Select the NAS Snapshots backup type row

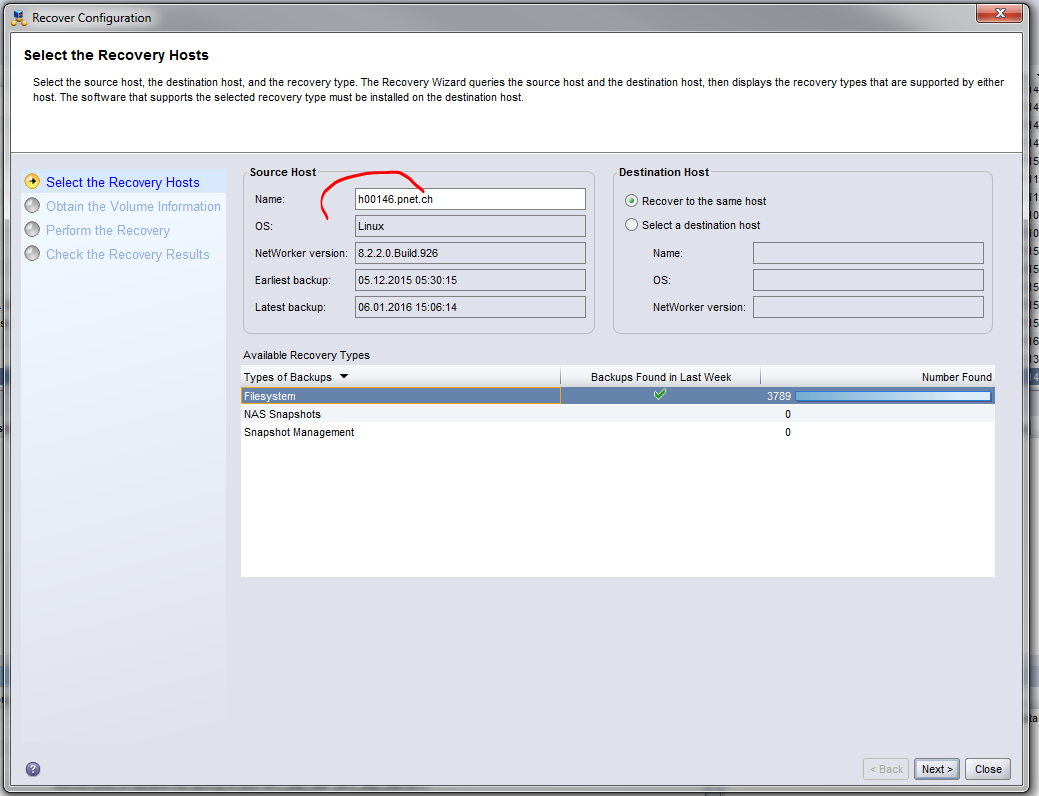(x=618, y=414)
